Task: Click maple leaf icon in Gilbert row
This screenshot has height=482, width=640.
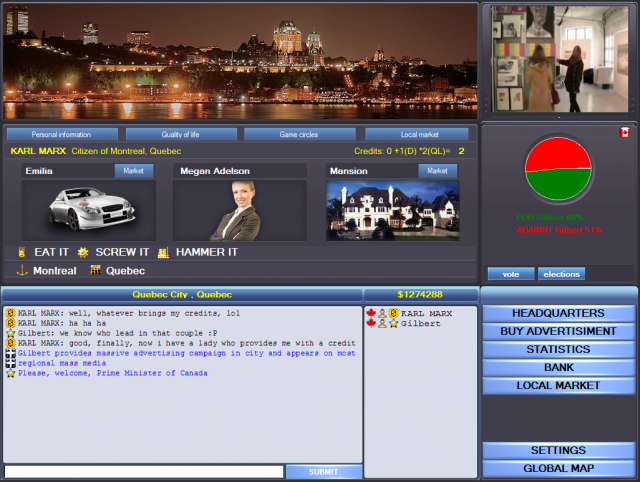Action: [371, 323]
